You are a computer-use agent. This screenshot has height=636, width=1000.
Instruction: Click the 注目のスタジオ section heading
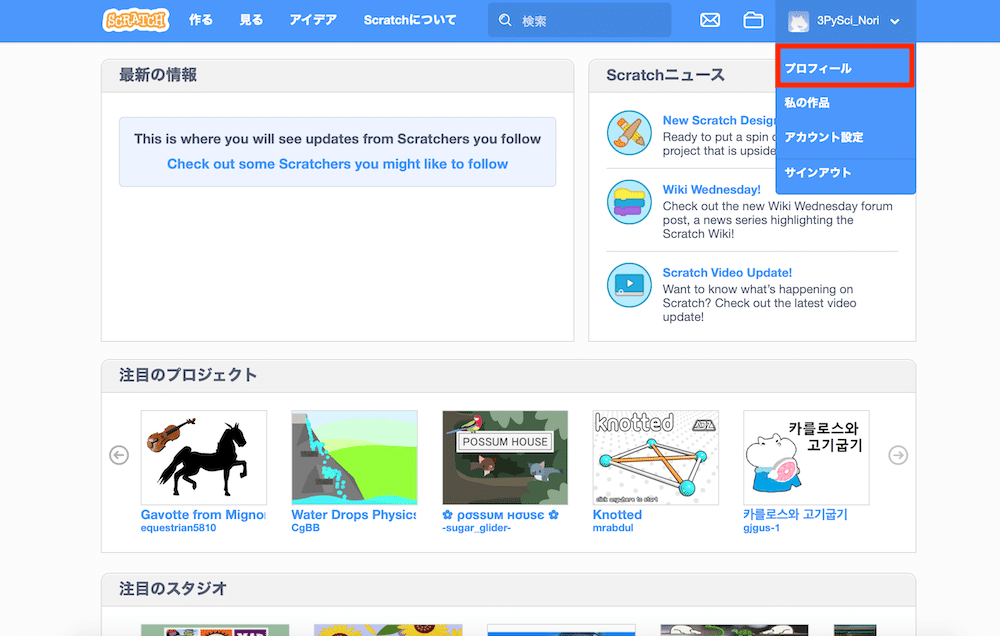173,589
